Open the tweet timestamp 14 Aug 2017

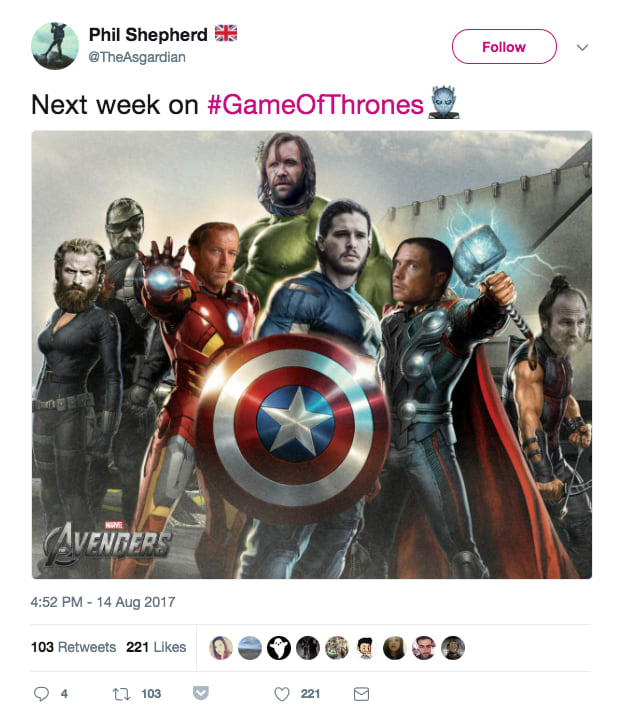(103, 602)
